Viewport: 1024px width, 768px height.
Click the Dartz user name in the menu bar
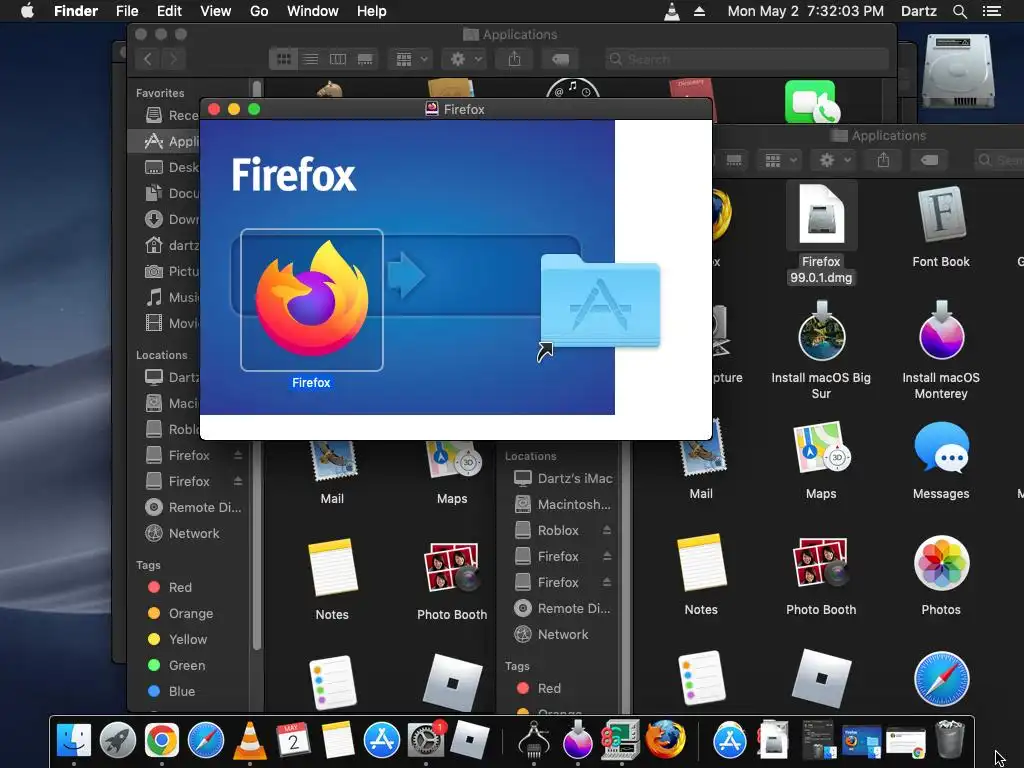pos(918,11)
